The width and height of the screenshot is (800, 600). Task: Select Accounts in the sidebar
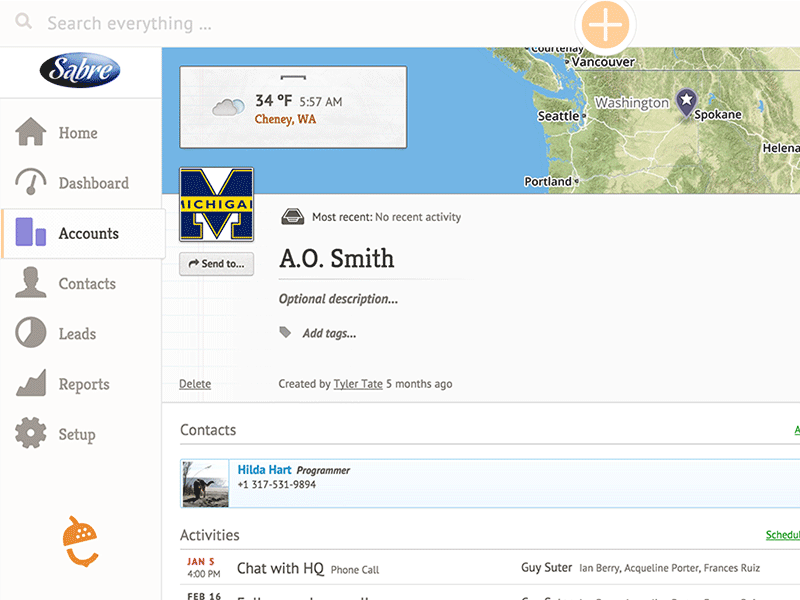(x=89, y=233)
